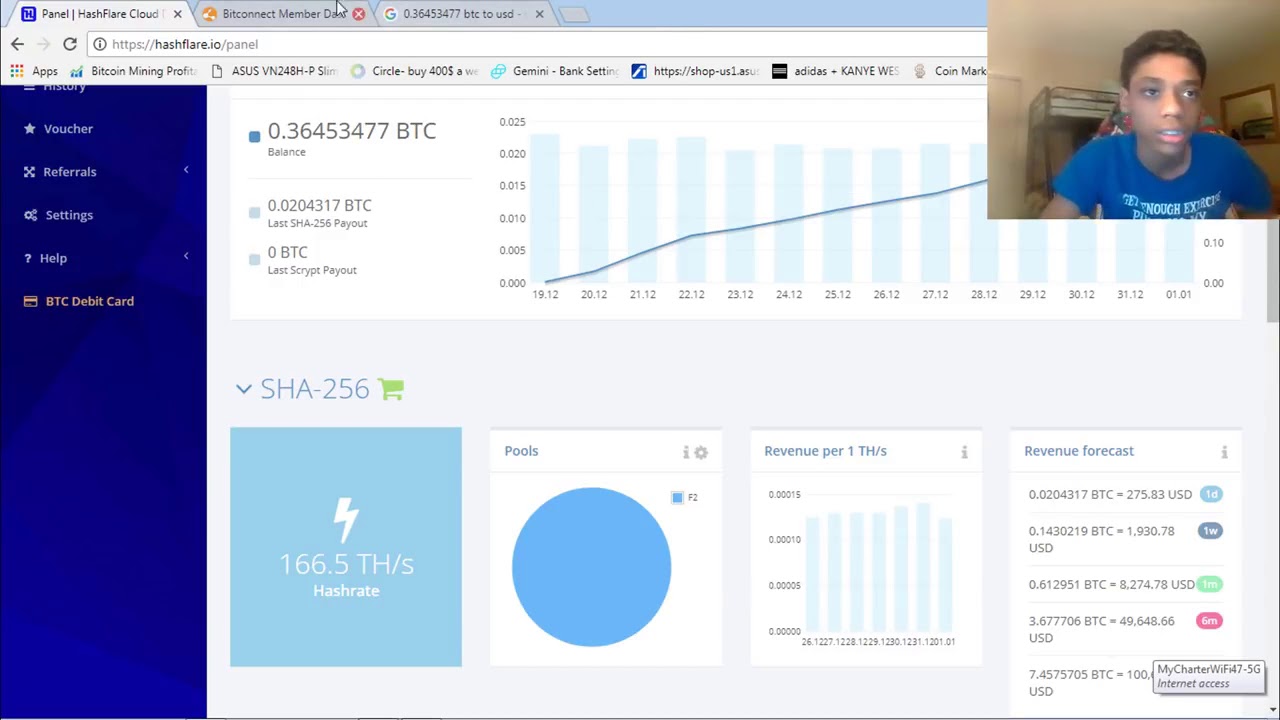Viewport: 1280px width, 720px height.
Task: Open Settings in the sidebar
Action: tap(69, 215)
